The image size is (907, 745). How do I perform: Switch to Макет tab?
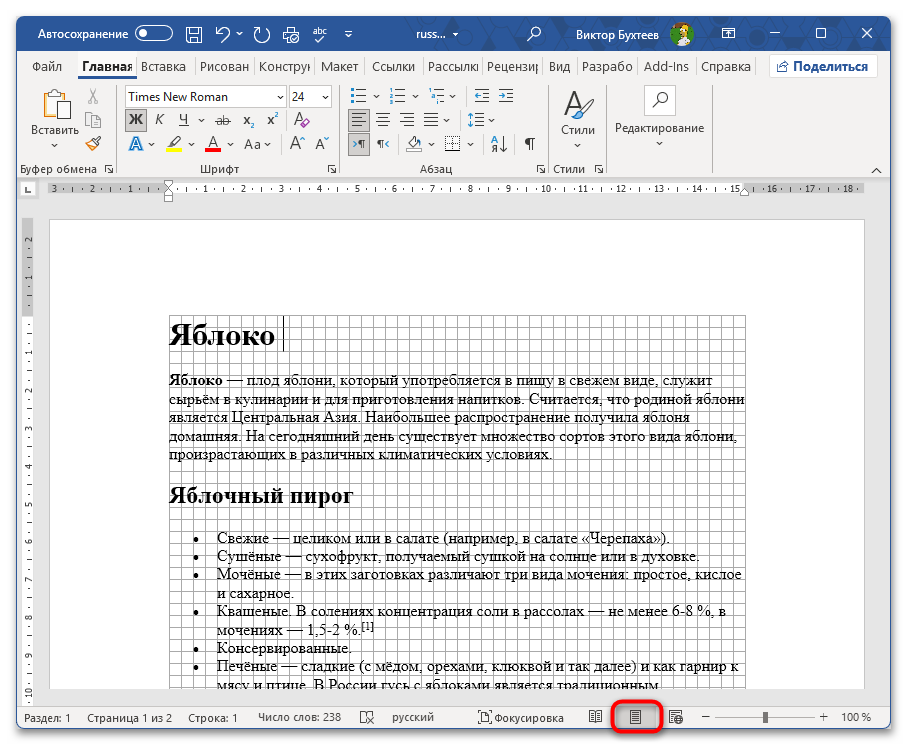point(340,67)
